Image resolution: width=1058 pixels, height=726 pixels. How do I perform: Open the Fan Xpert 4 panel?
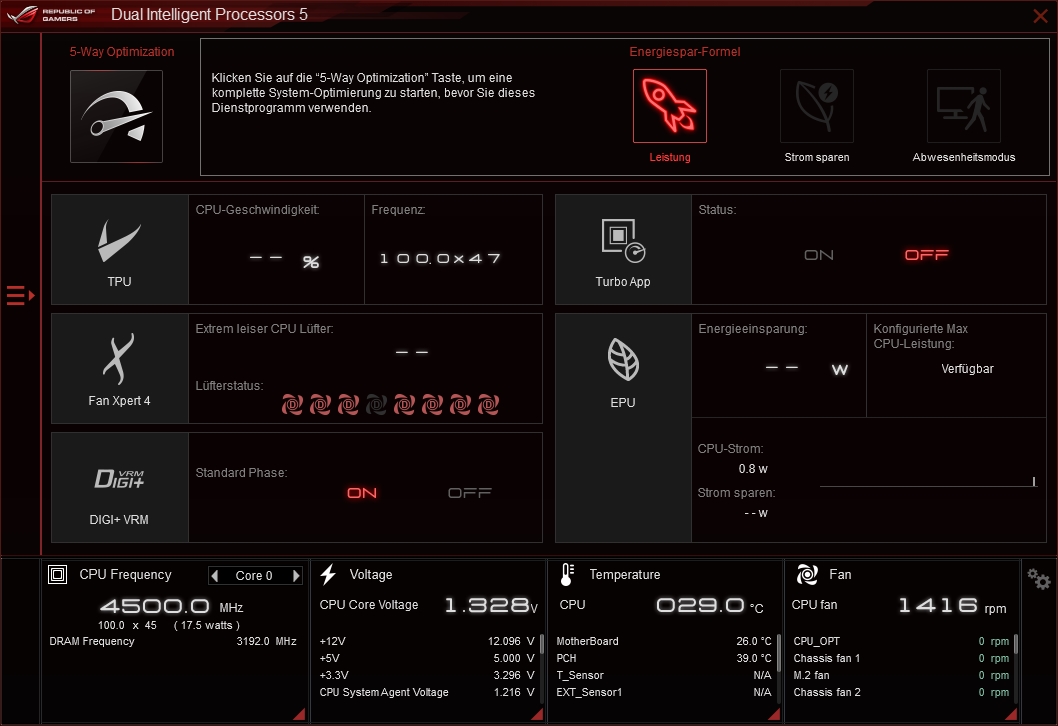point(119,368)
